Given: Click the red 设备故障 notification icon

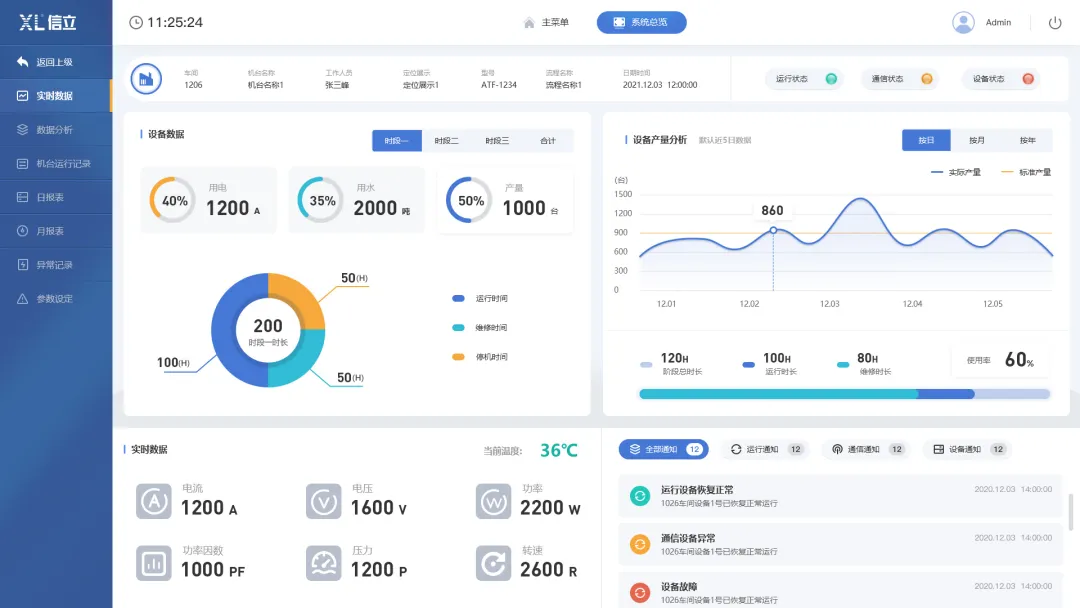Looking at the screenshot, I should click(640, 592).
